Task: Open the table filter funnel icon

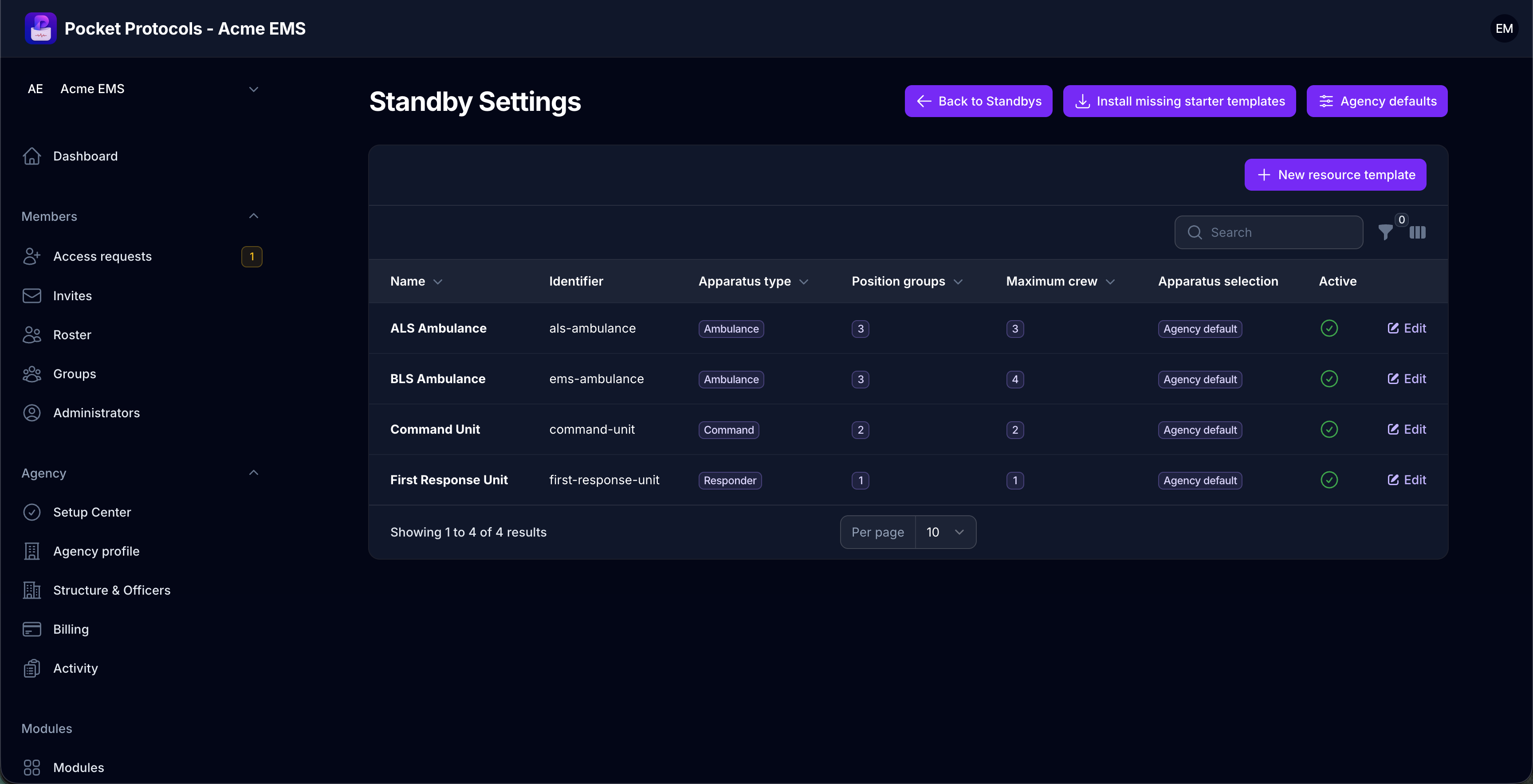Action: coord(1385,232)
